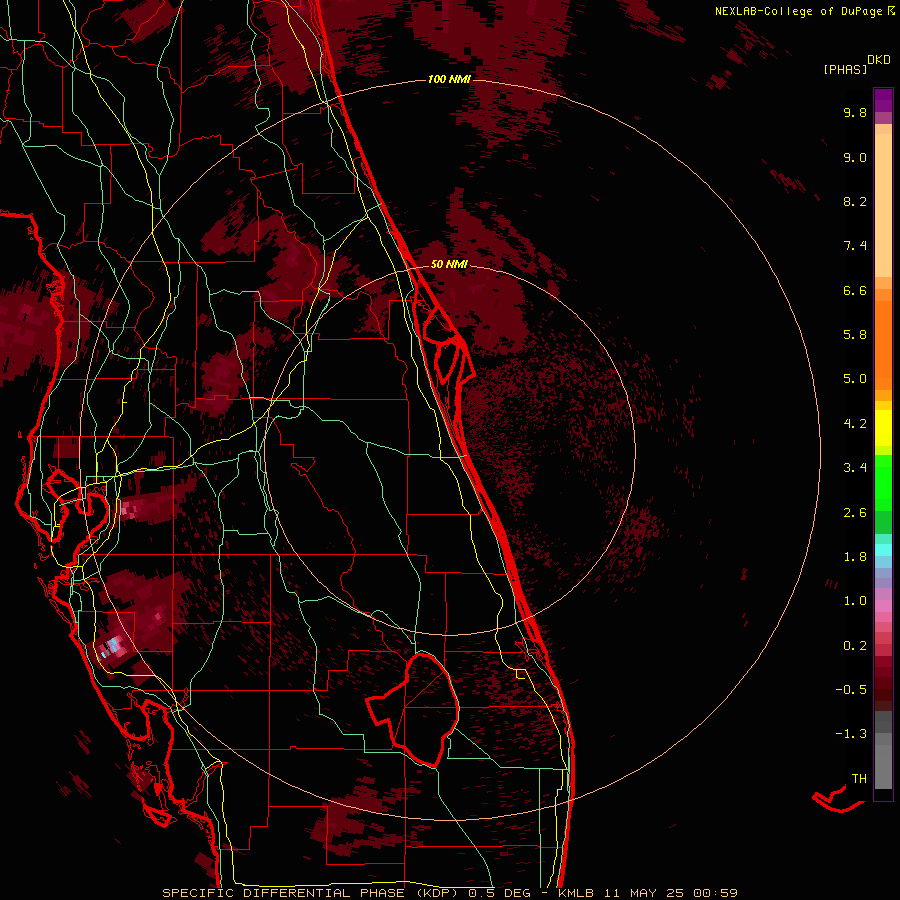Click the cyan high-KDP pixel cluster on the map
Image resolution: width=900 pixels, height=900 pixels.
(x=111, y=647)
